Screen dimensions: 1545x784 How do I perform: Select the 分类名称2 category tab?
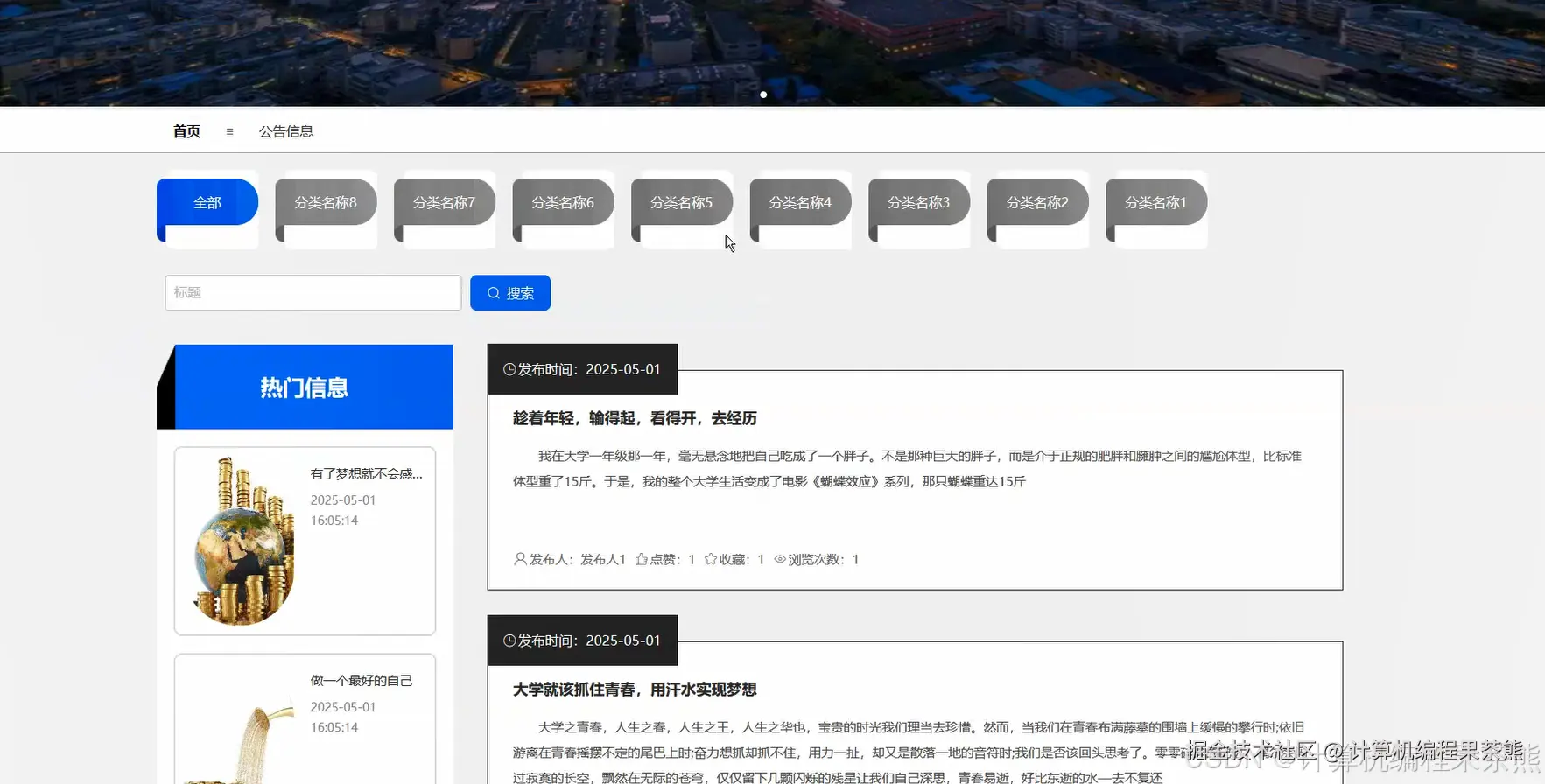(x=1037, y=202)
